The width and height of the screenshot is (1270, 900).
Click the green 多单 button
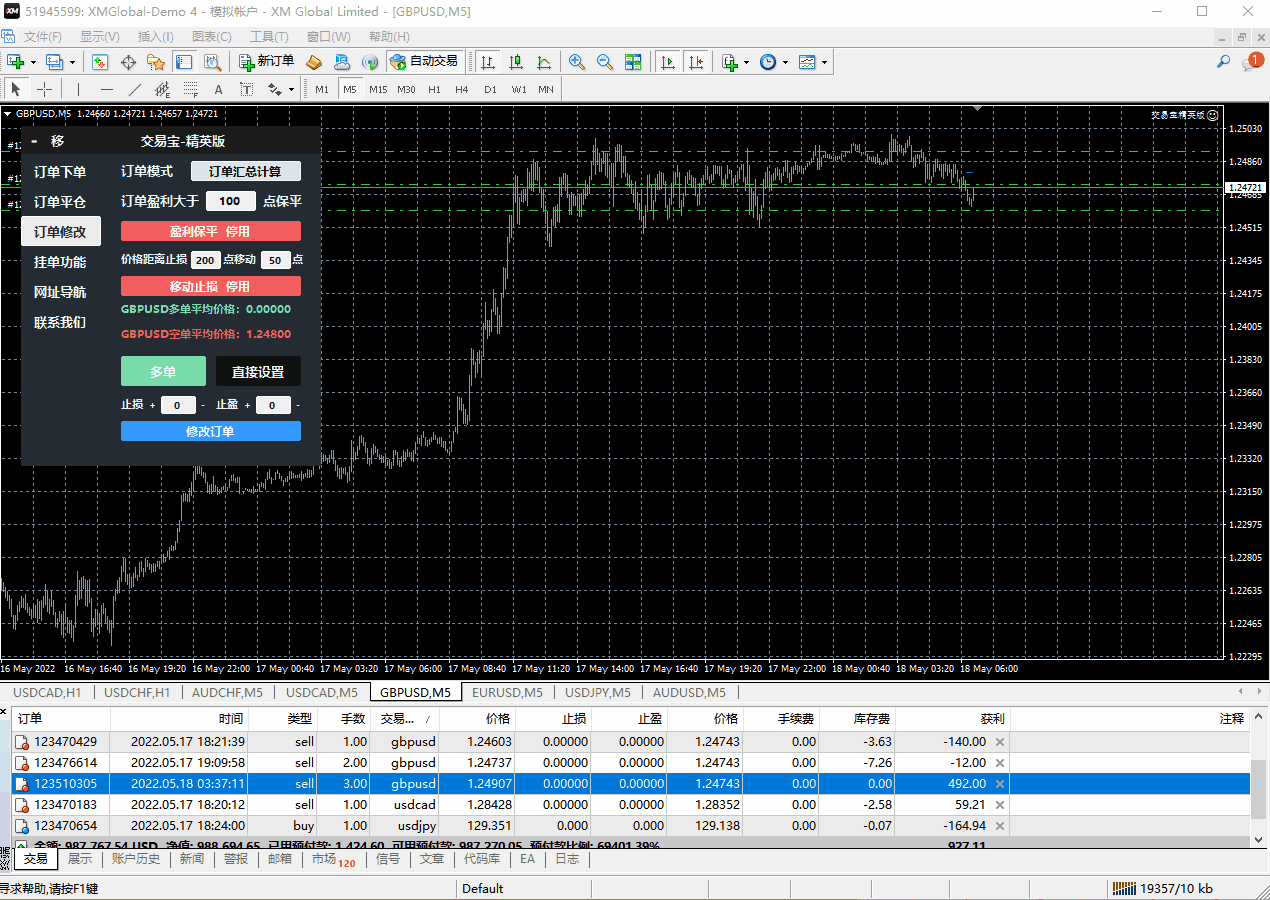[x=163, y=372]
